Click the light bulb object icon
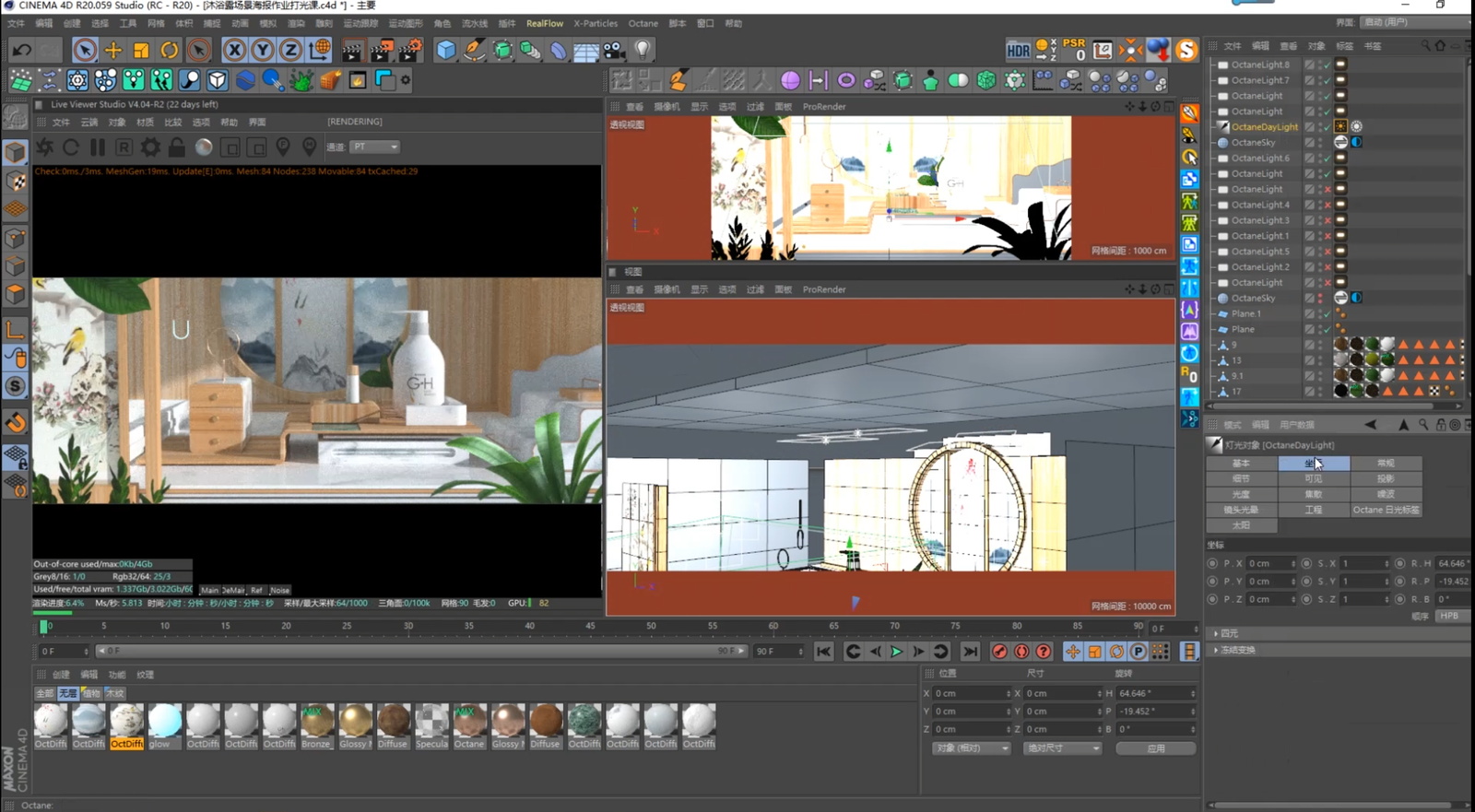 (643, 50)
